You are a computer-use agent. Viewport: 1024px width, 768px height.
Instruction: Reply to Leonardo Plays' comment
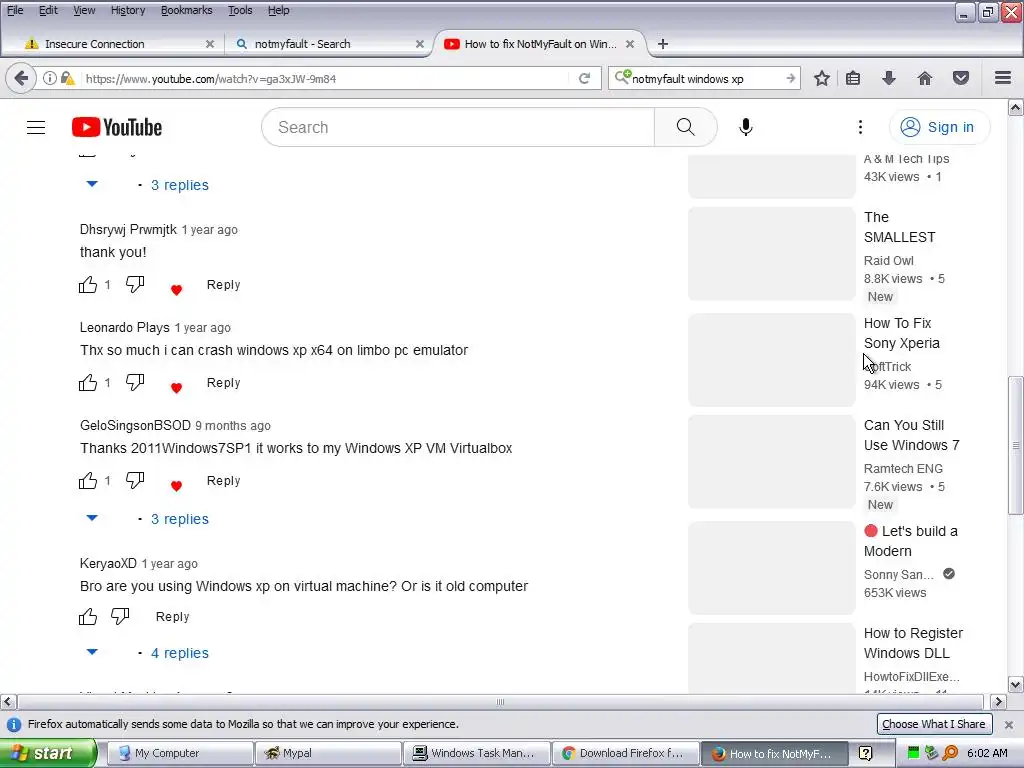click(x=223, y=383)
